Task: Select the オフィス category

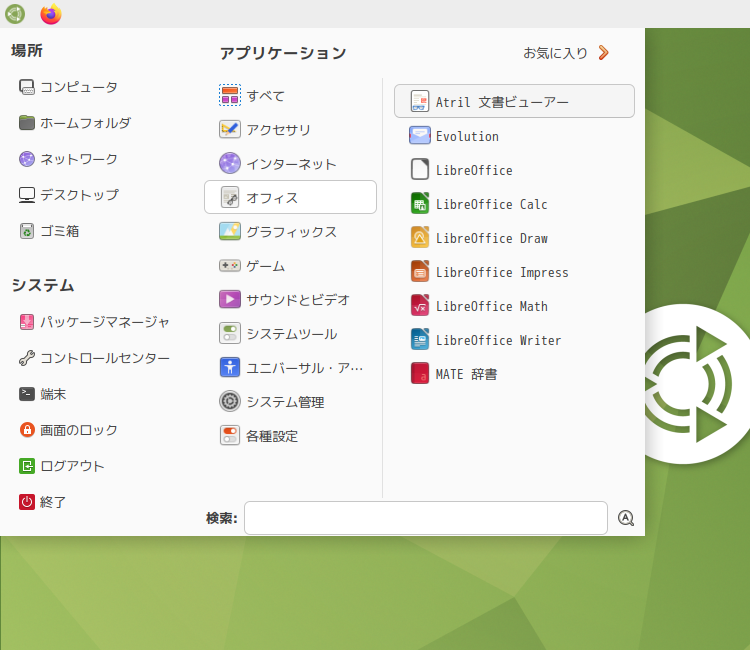Action: click(x=290, y=197)
